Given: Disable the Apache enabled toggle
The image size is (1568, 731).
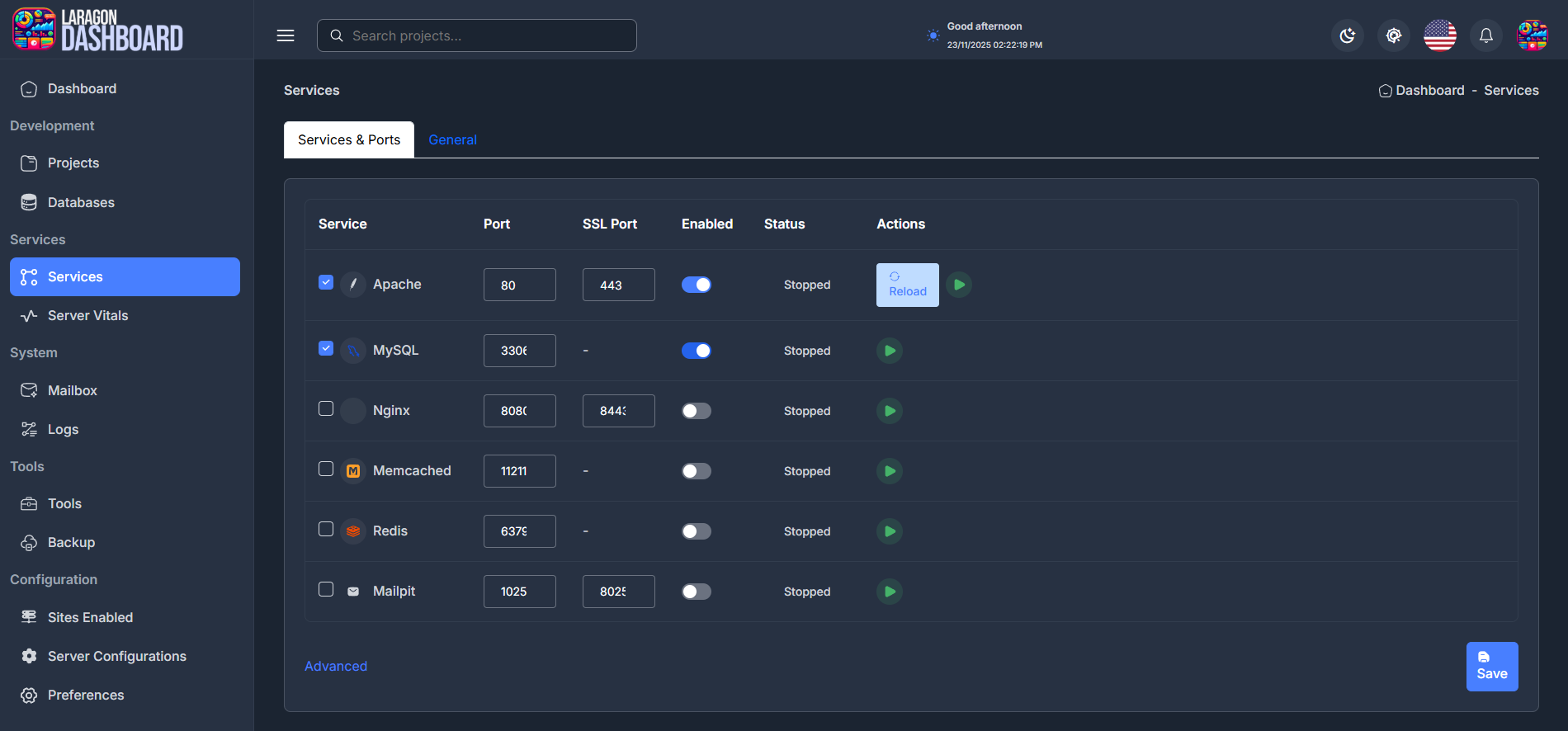Looking at the screenshot, I should pyautogui.click(x=697, y=285).
